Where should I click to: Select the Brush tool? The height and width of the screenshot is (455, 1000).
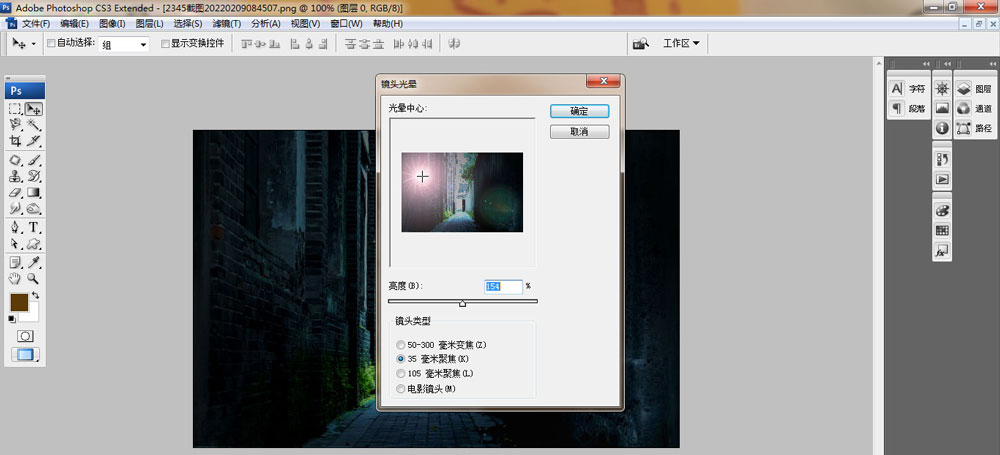(34, 160)
